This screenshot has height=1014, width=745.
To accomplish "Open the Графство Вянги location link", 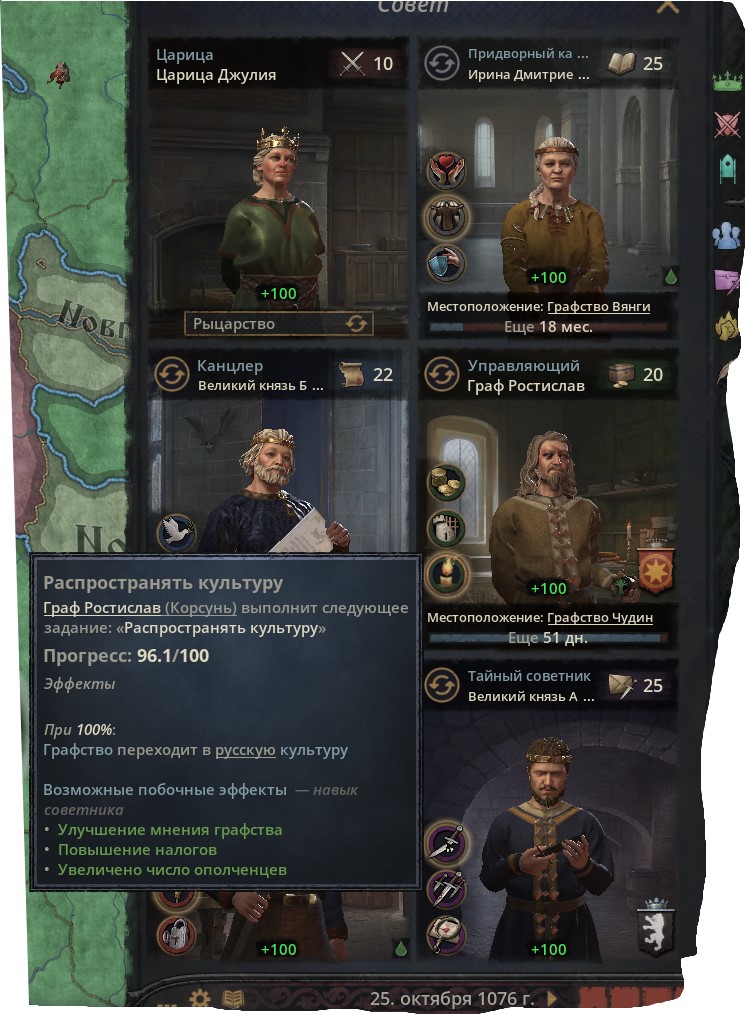I will [x=598, y=307].
